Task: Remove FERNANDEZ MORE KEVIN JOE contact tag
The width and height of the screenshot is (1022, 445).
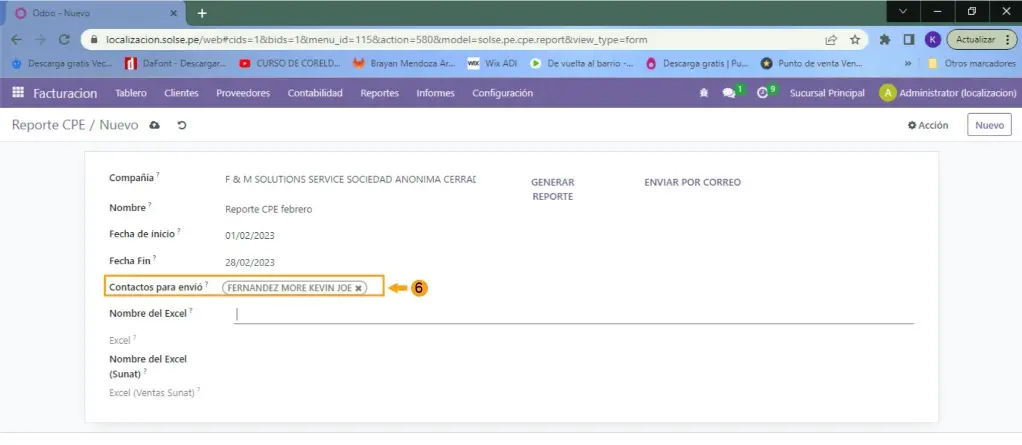Action: [359, 288]
